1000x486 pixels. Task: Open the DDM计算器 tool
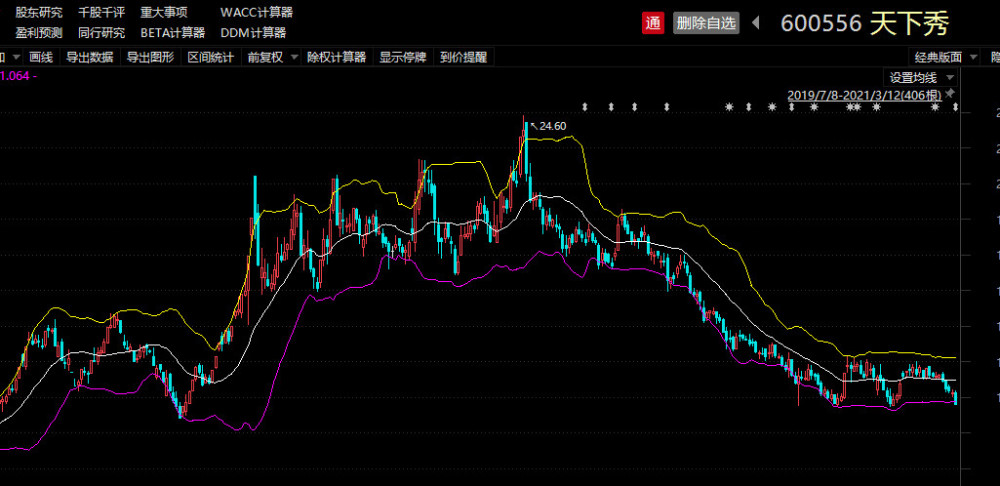[253, 33]
